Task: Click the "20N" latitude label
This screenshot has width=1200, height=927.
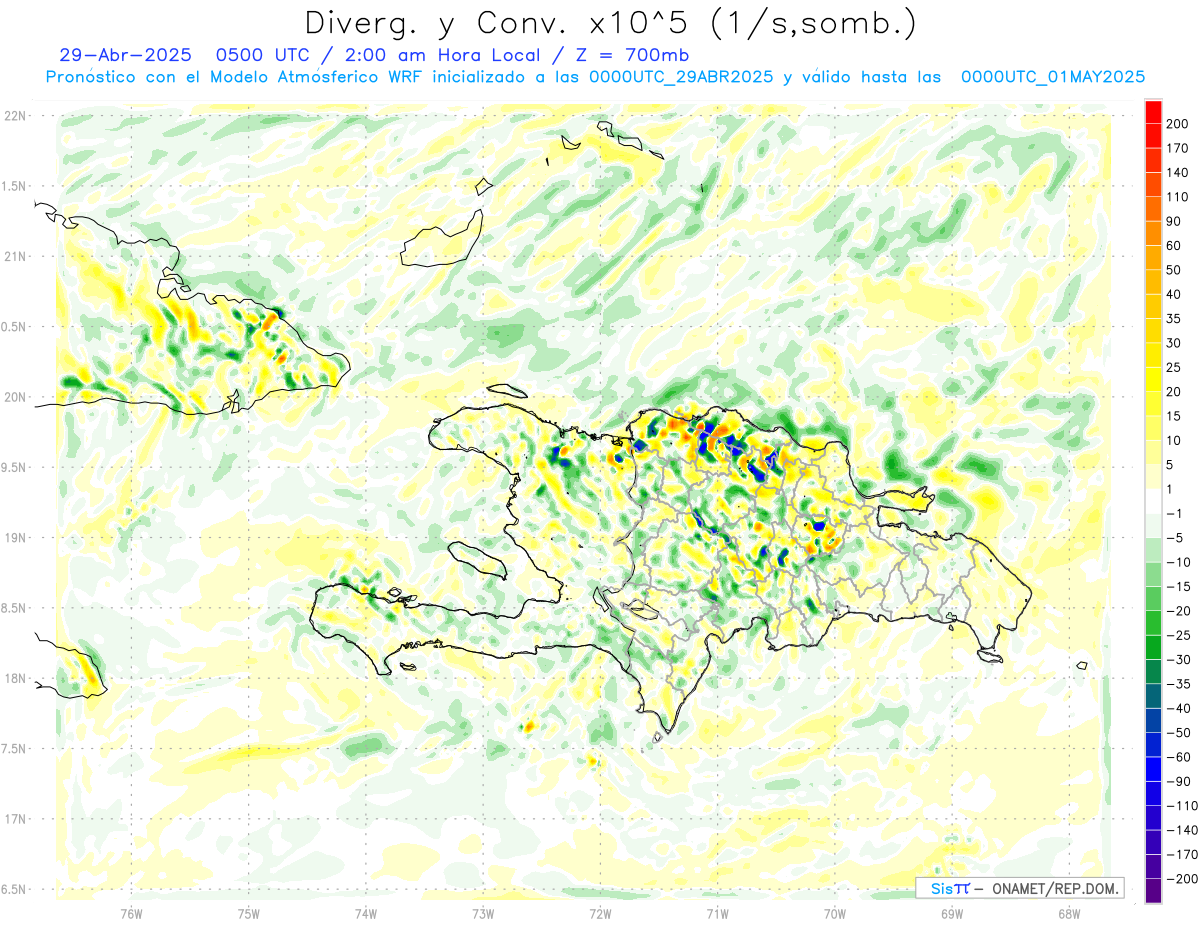Action: [15, 397]
